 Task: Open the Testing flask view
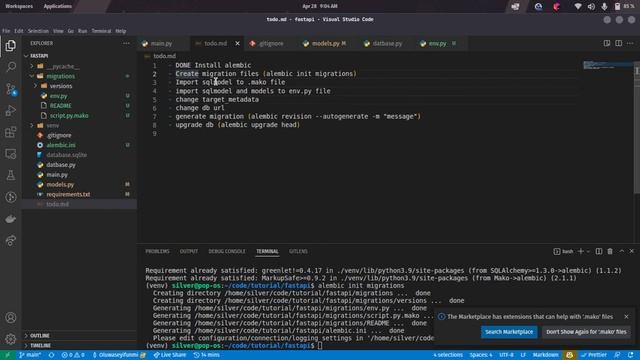(x=11, y=176)
